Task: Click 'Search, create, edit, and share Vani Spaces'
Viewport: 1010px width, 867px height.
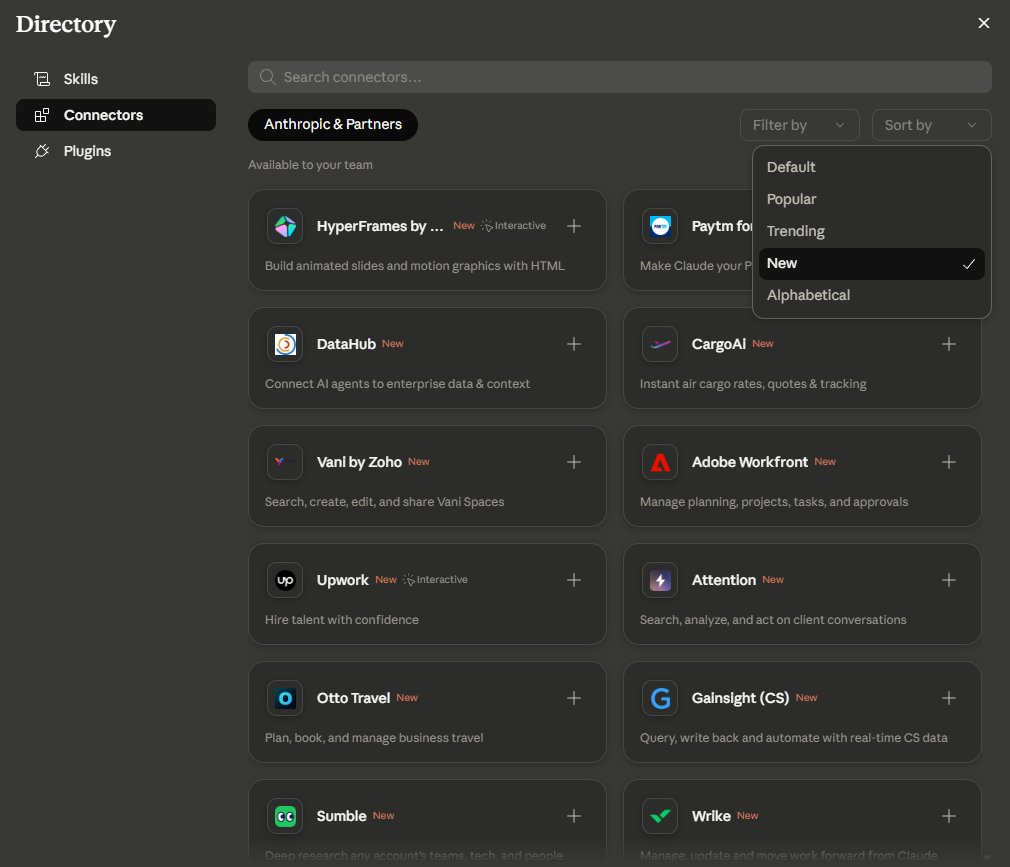Action: tap(385, 502)
